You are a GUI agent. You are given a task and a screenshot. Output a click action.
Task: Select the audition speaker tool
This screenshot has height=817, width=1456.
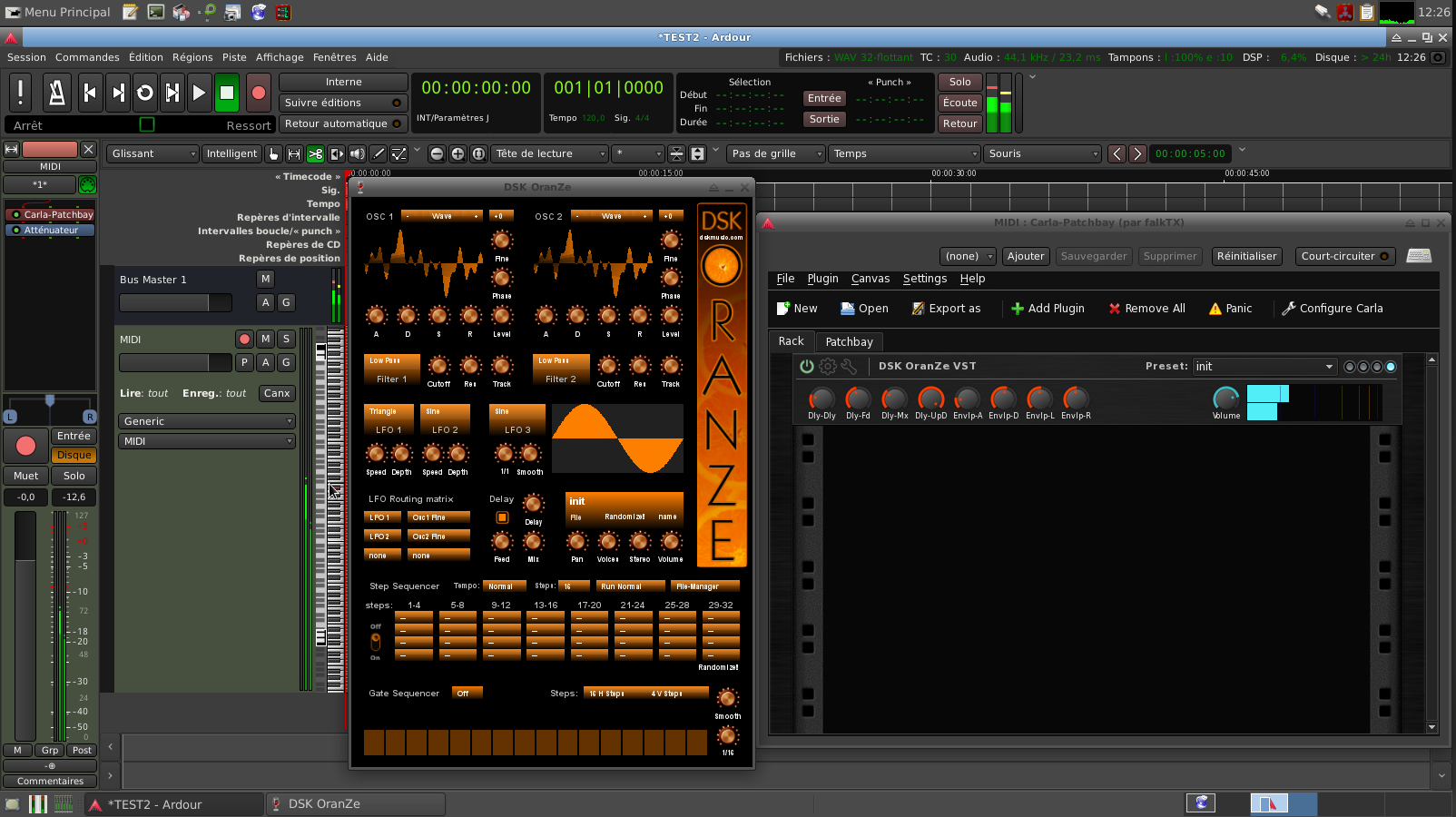358,154
